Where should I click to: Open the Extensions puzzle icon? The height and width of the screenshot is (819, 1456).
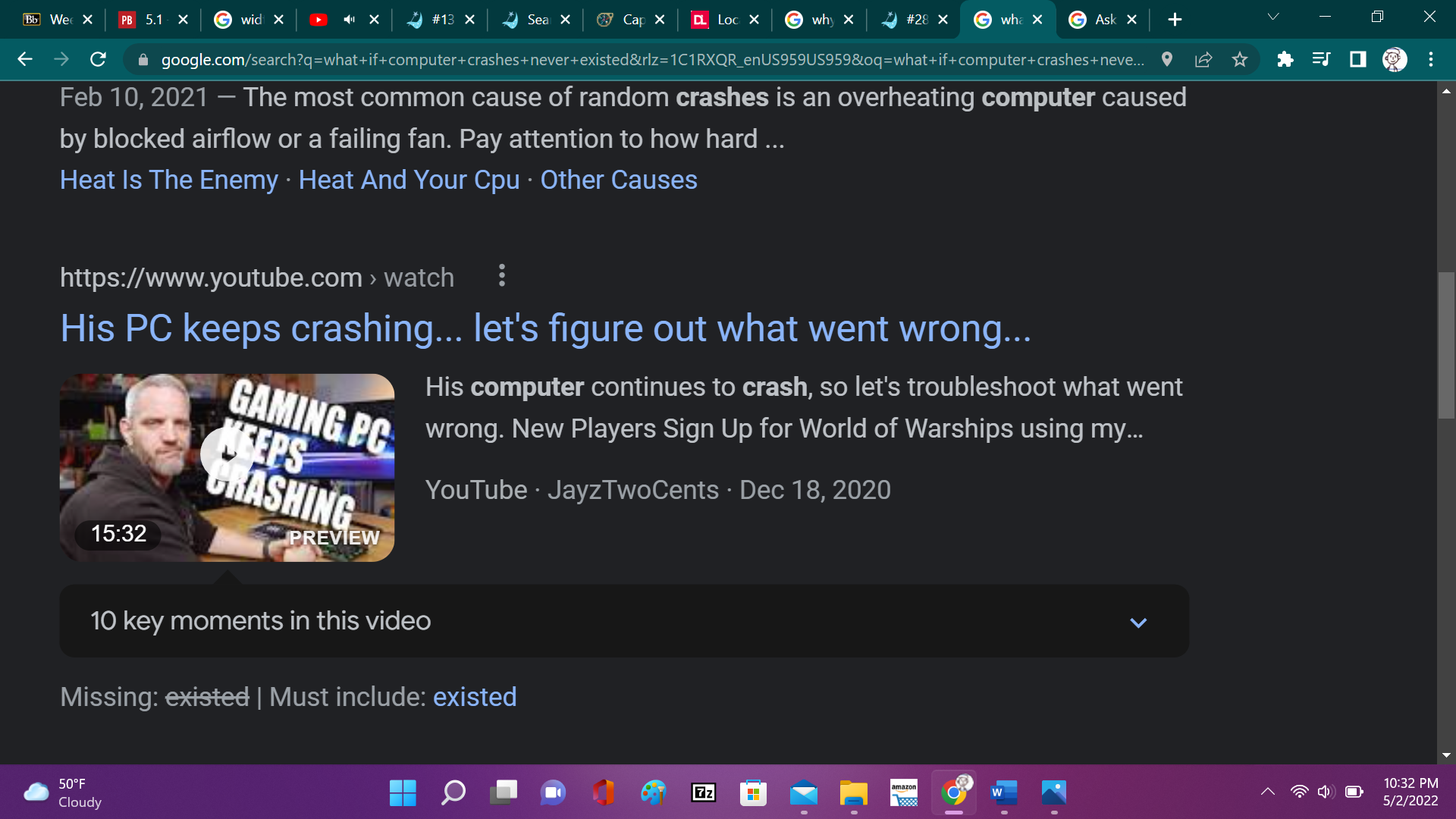point(1285,59)
